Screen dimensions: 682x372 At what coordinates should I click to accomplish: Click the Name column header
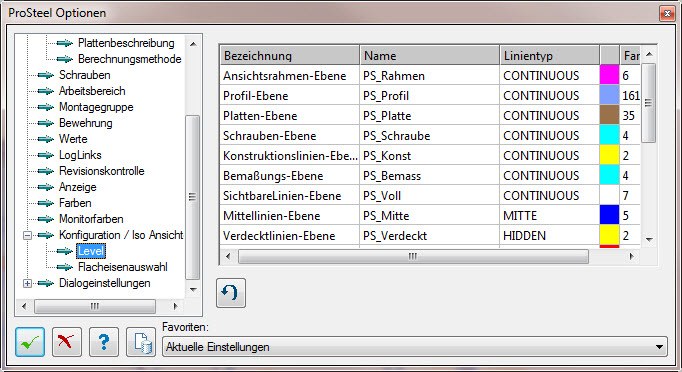click(x=429, y=56)
